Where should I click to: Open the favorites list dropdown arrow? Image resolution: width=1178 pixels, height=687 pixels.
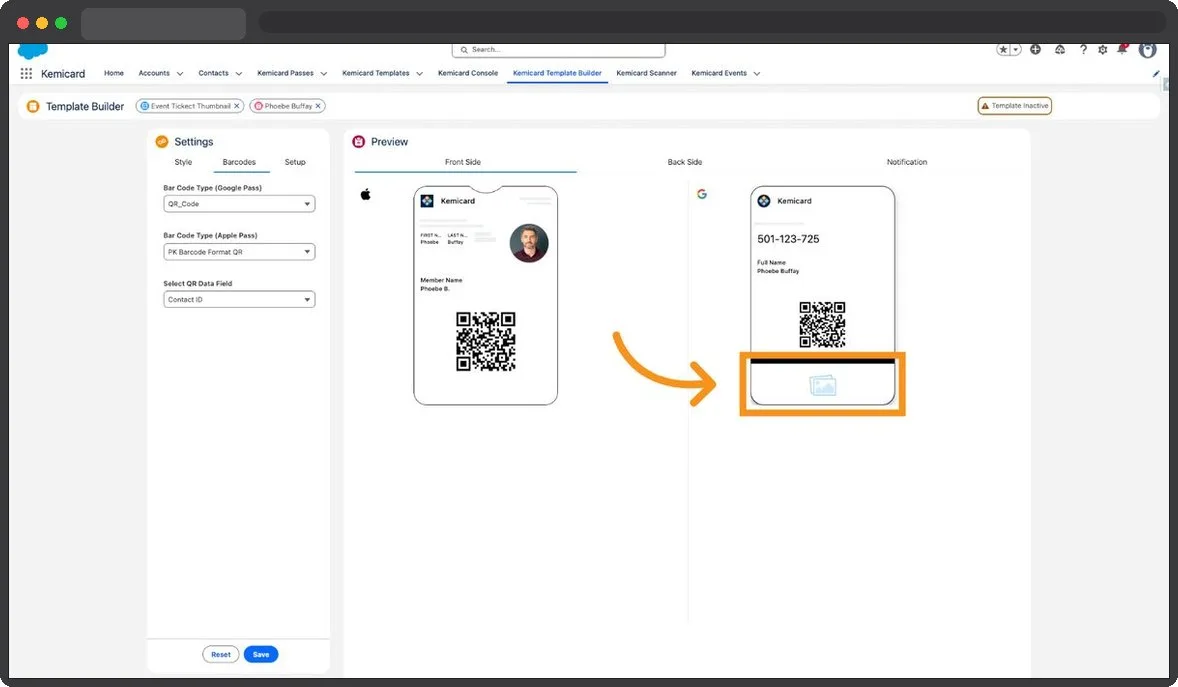(x=1016, y=50)
